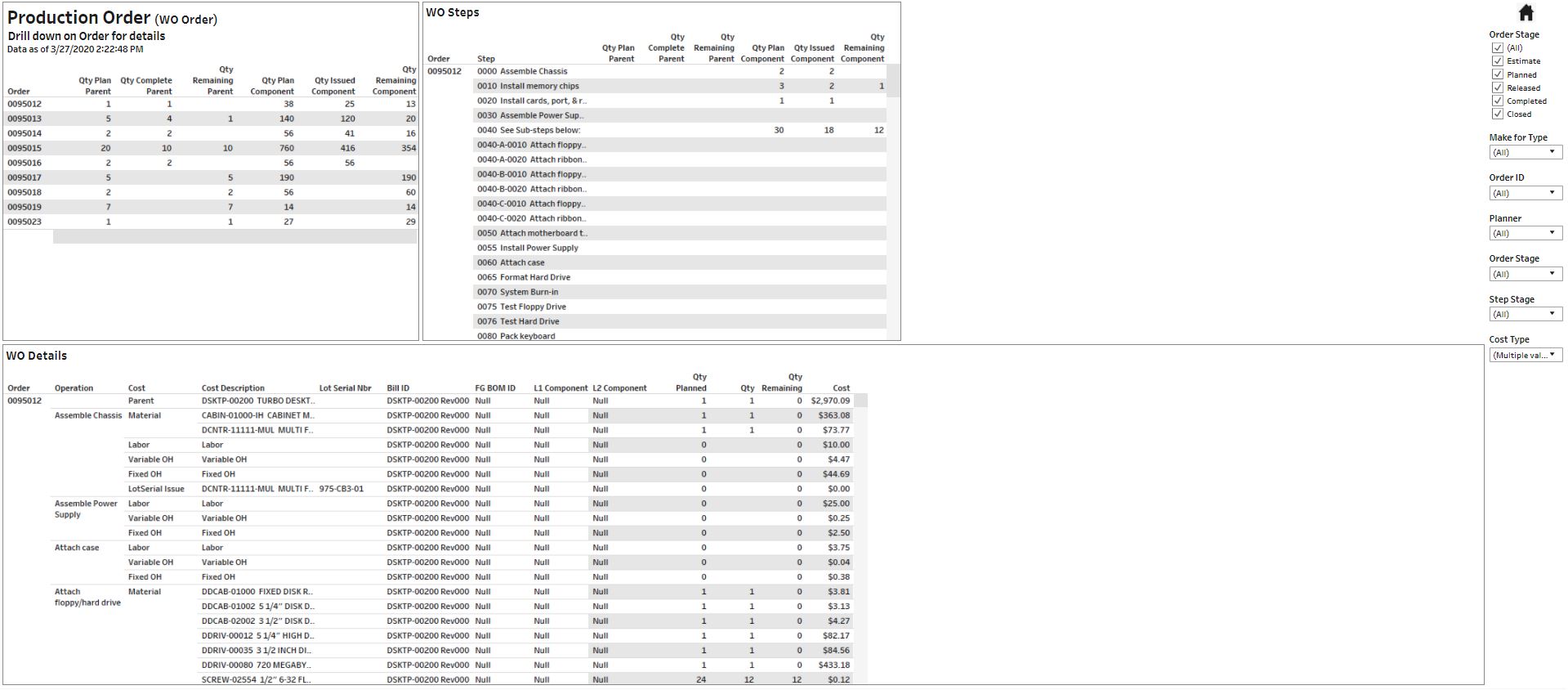
Task: Open the Step Stage dropdown
Action: click(x=1526, y=314)
